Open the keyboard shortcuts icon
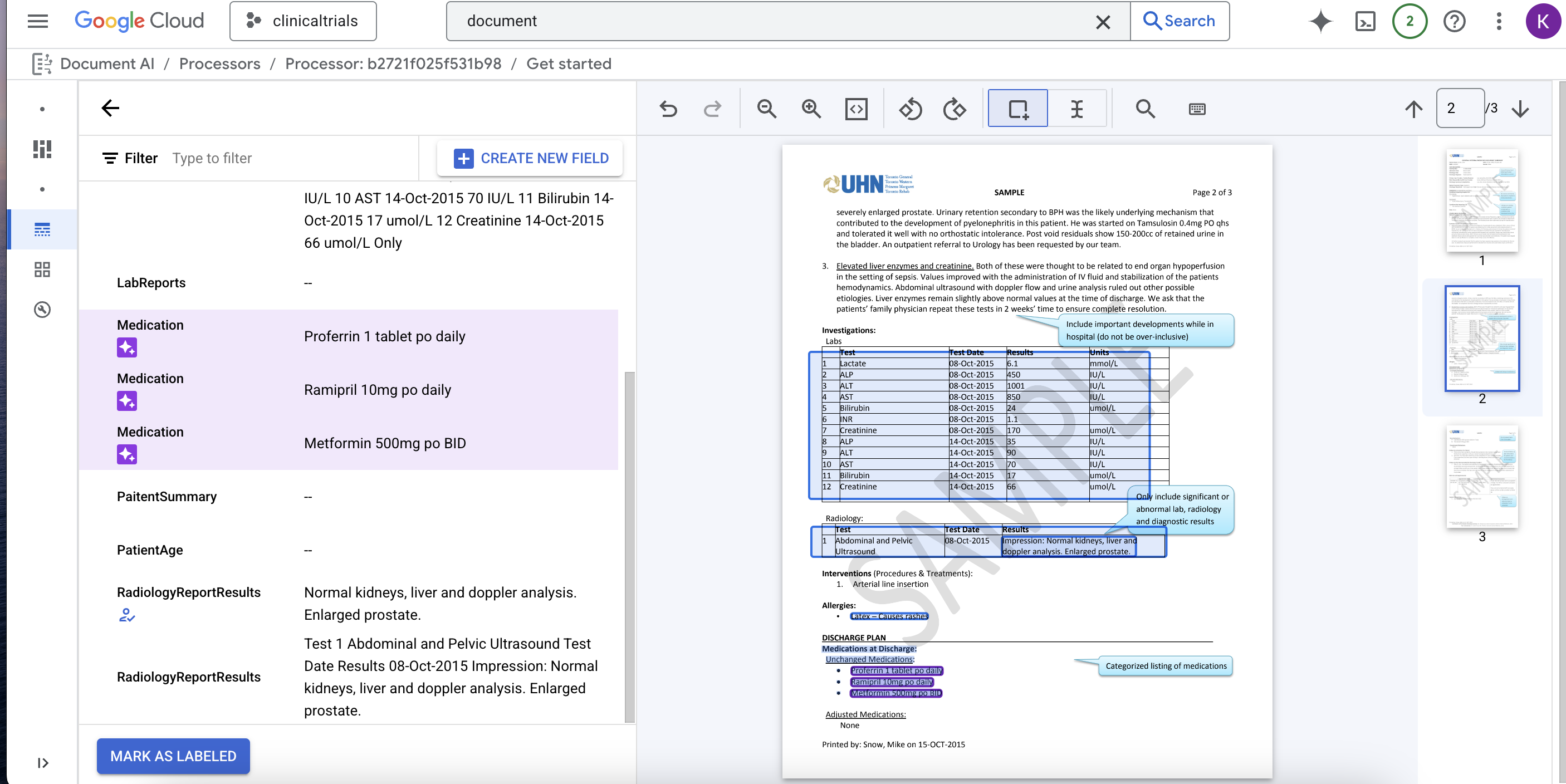This screenshot has height=784, width=1566. click(1196, 109)
